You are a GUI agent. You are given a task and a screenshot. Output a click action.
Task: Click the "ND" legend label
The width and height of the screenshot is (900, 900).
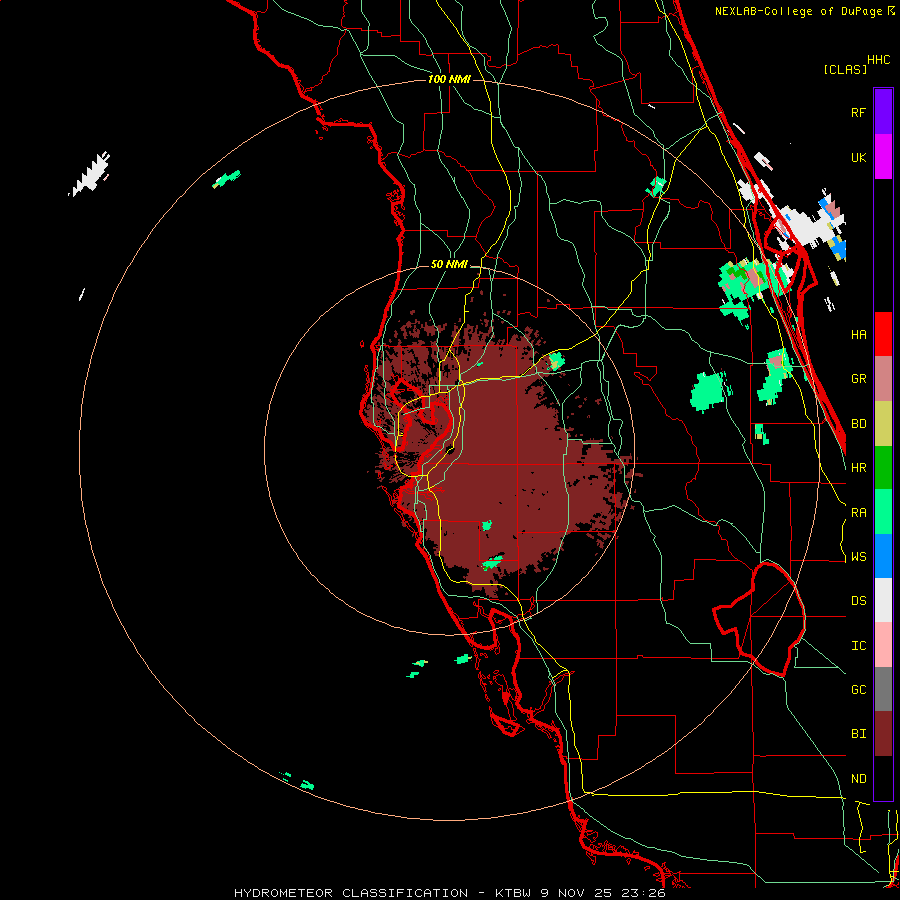point(858,779)
